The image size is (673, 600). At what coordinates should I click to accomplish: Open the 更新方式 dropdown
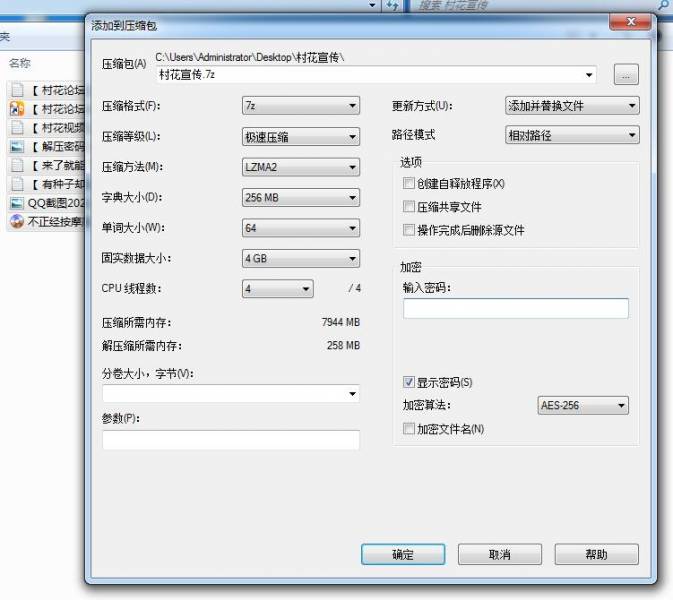tap(572, 106)
